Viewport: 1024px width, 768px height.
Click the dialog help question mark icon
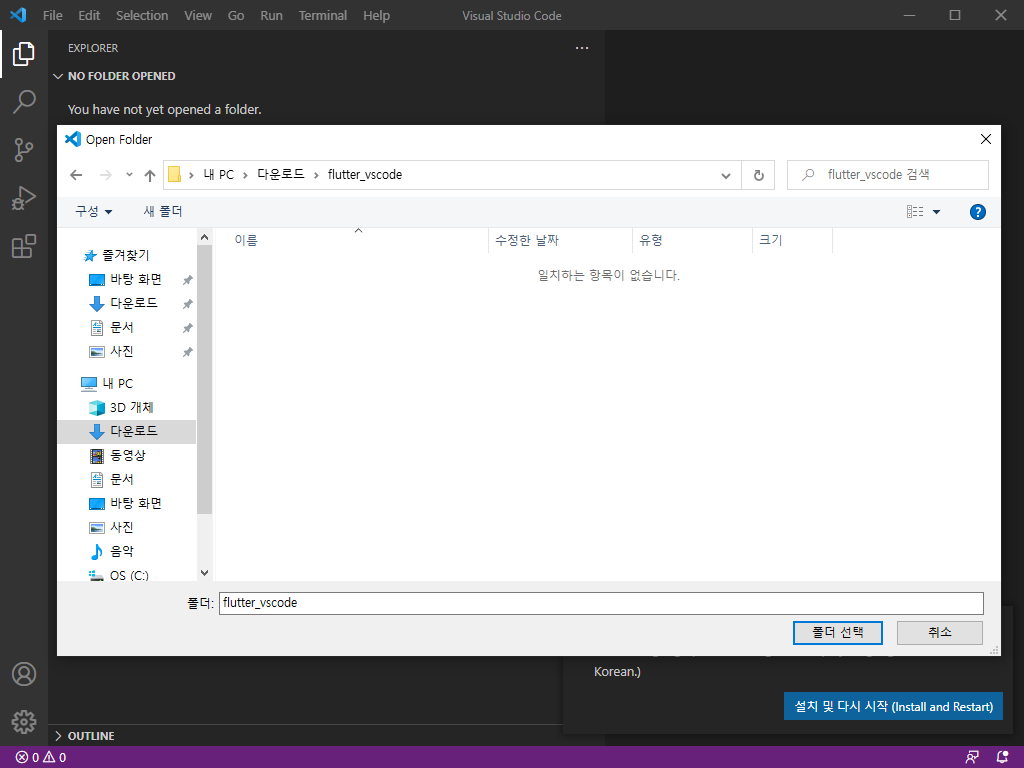point(978,212)
